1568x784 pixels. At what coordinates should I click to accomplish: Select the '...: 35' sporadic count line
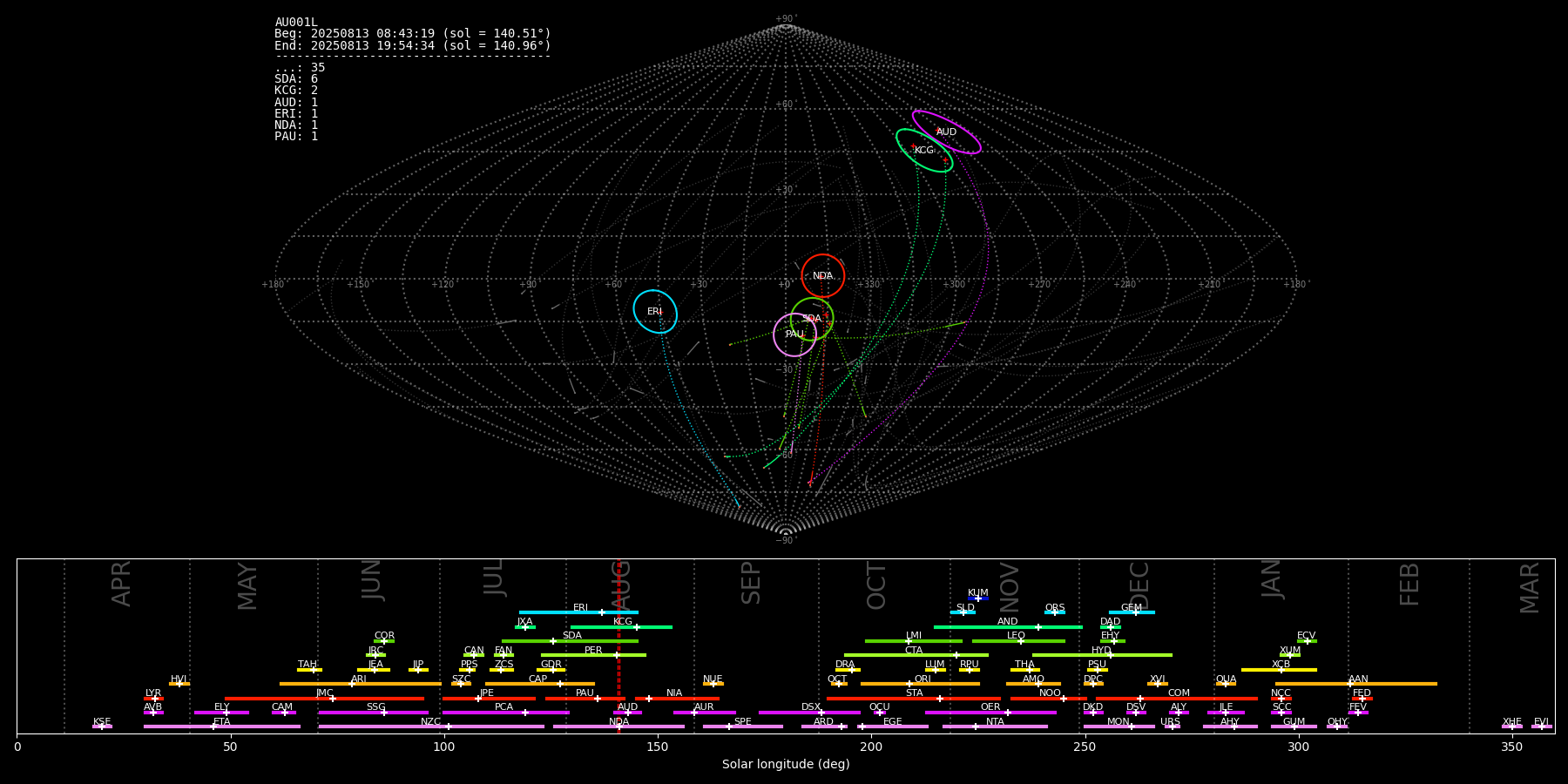pos(300,68)
